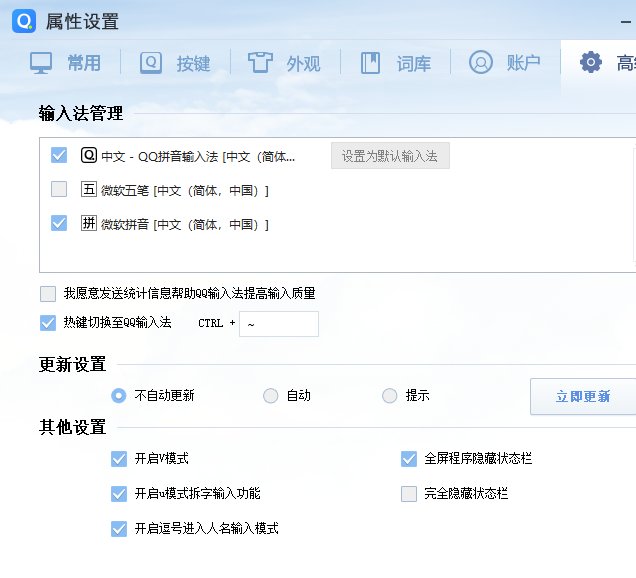
Task: Click the 微软拼音 input method icon
Action: tap(88, 224)
